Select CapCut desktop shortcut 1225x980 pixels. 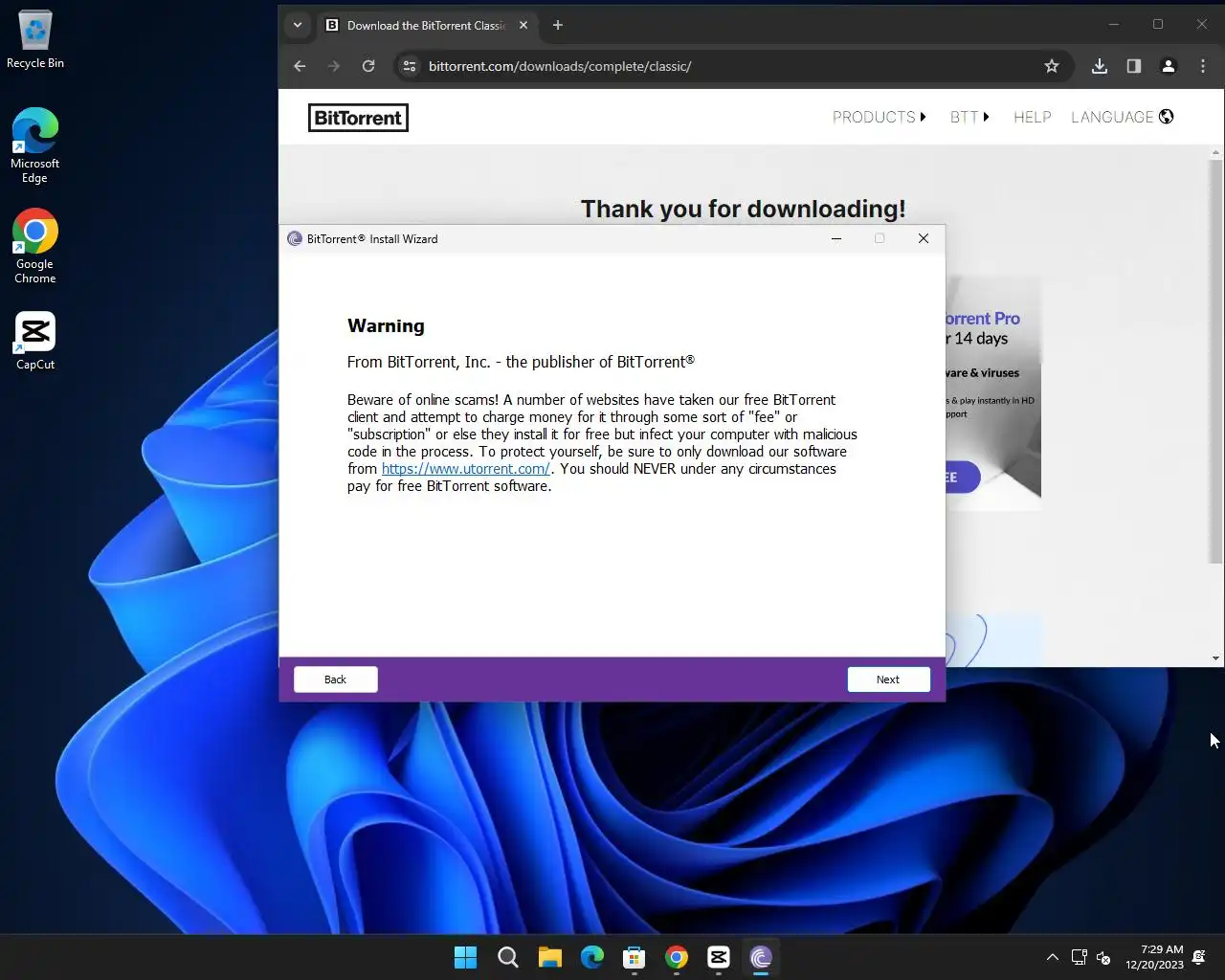35,341
